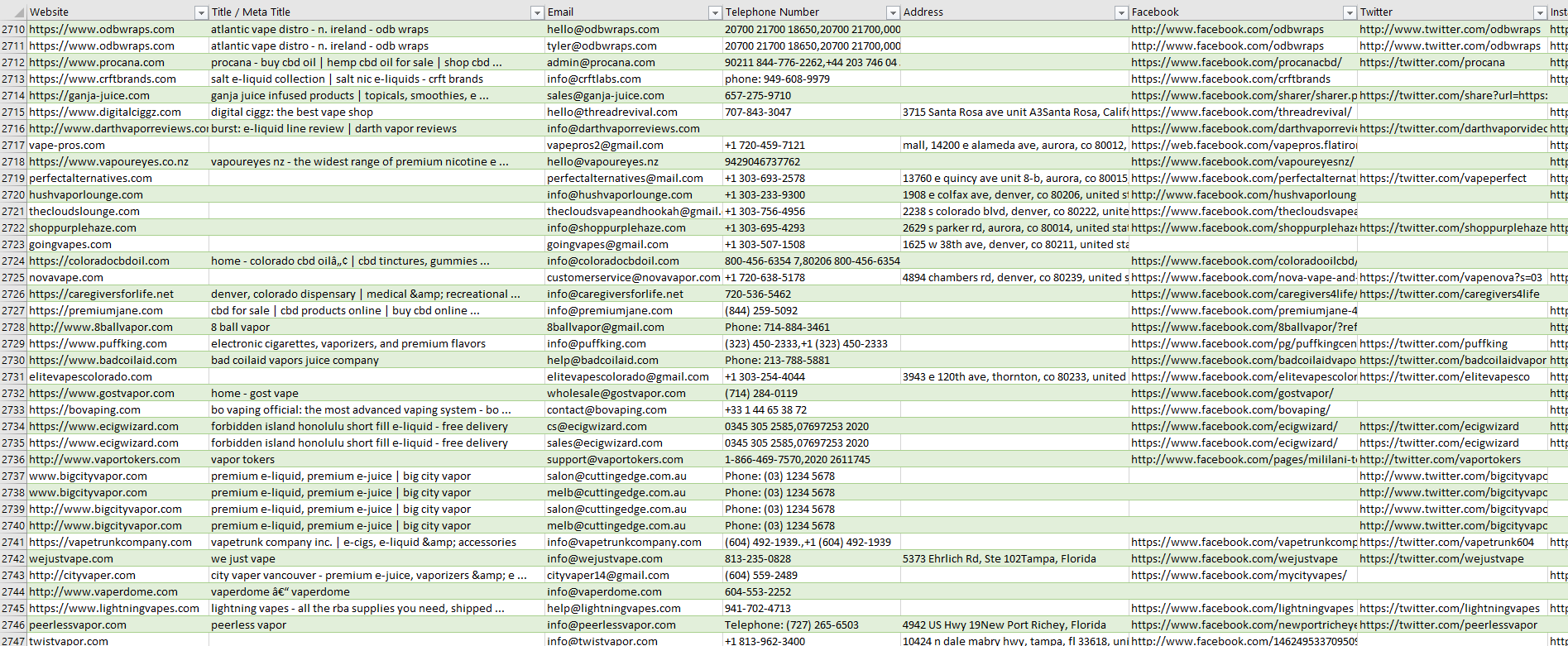Click the thecloudslounge.com website cell
Image resolution: width=1568 pixels, height=646 pixels.
pos(117,211)
